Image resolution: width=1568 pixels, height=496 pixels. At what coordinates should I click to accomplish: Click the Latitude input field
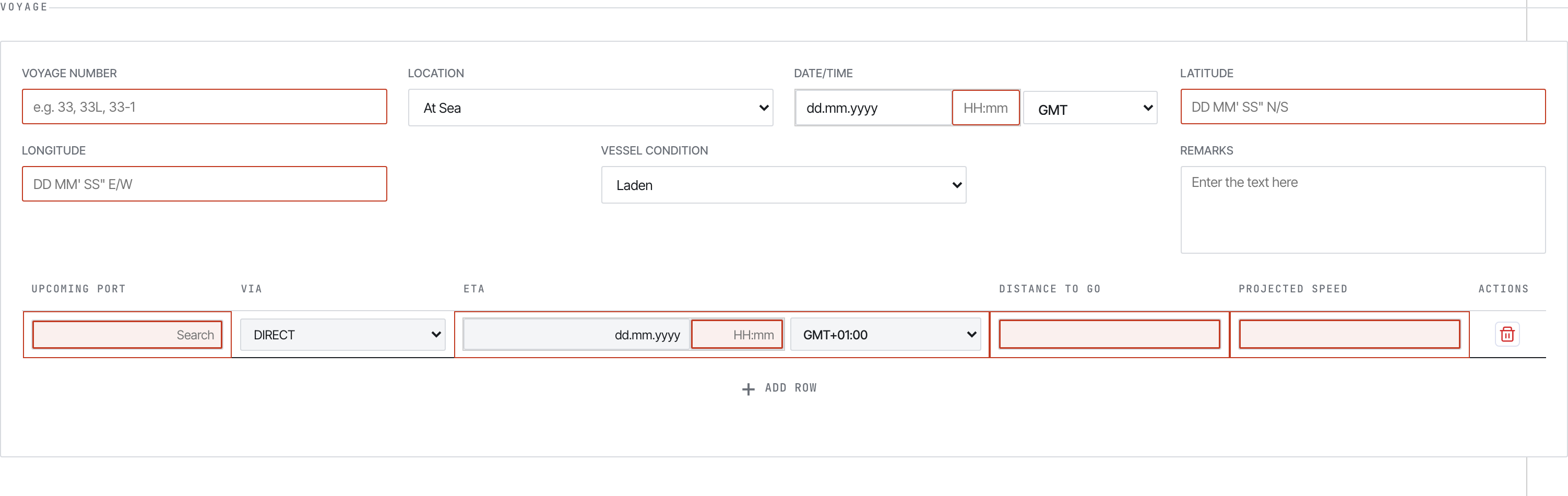(x=1363, y=107)
